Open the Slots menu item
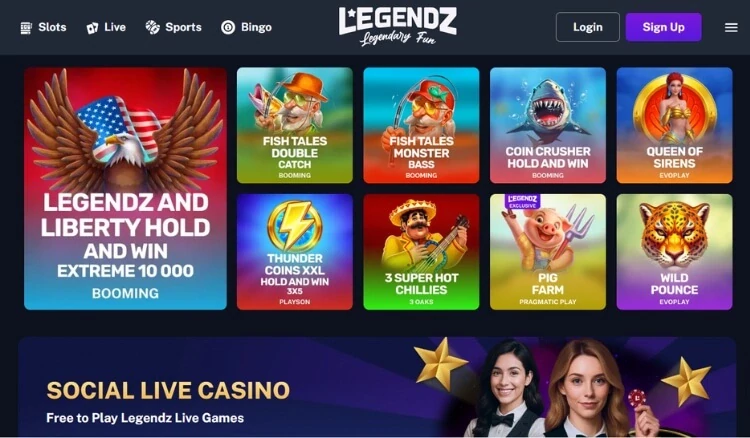 [x=44, y=27]
